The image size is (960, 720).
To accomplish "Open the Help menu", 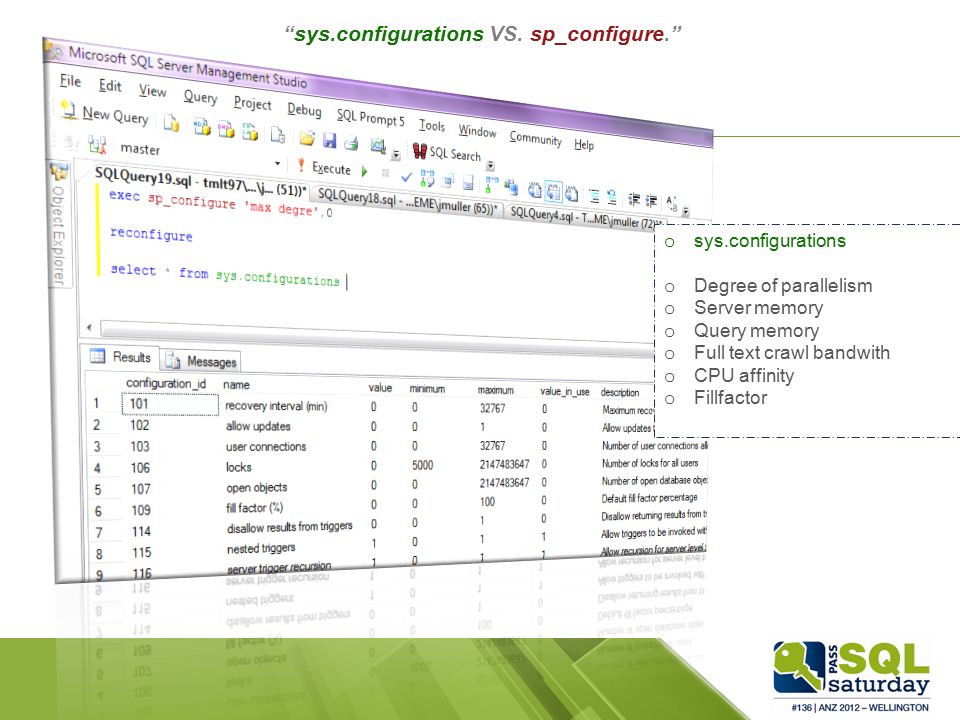I will [x=584, y=144].
